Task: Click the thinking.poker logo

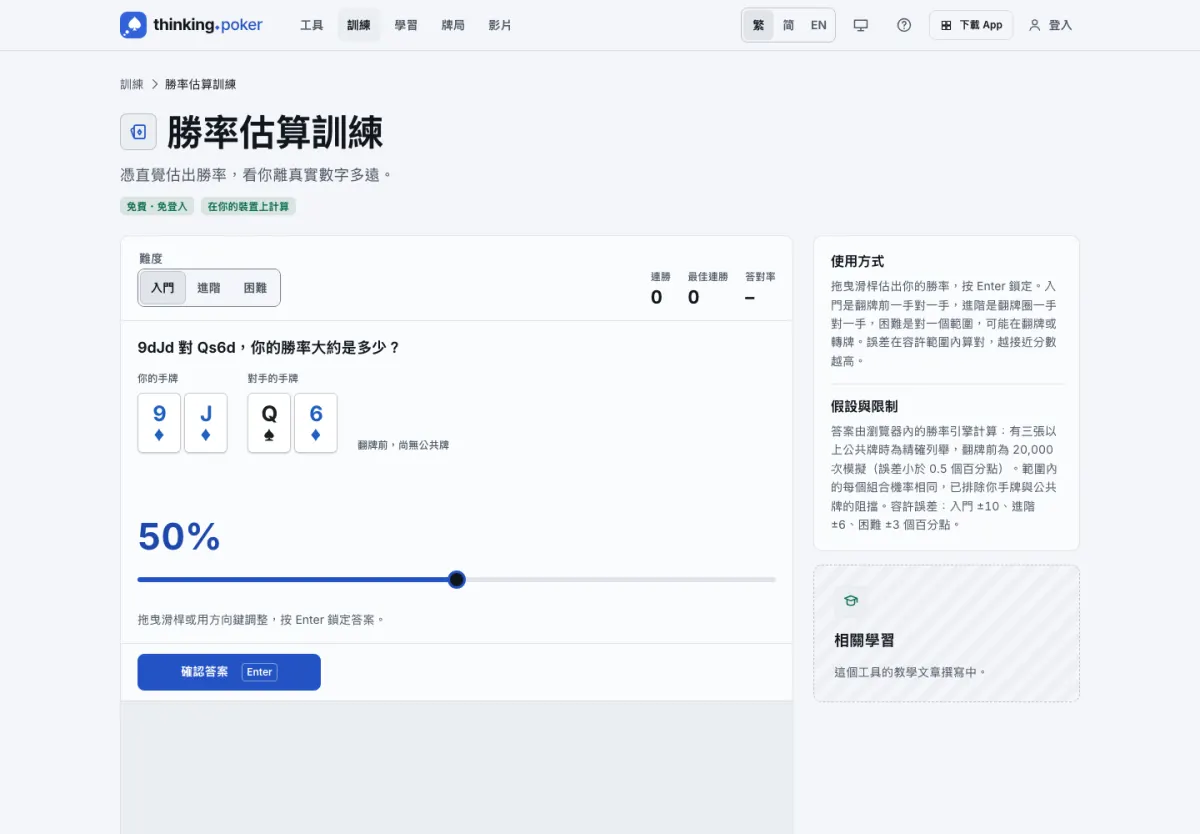Action: pos(191,25)
